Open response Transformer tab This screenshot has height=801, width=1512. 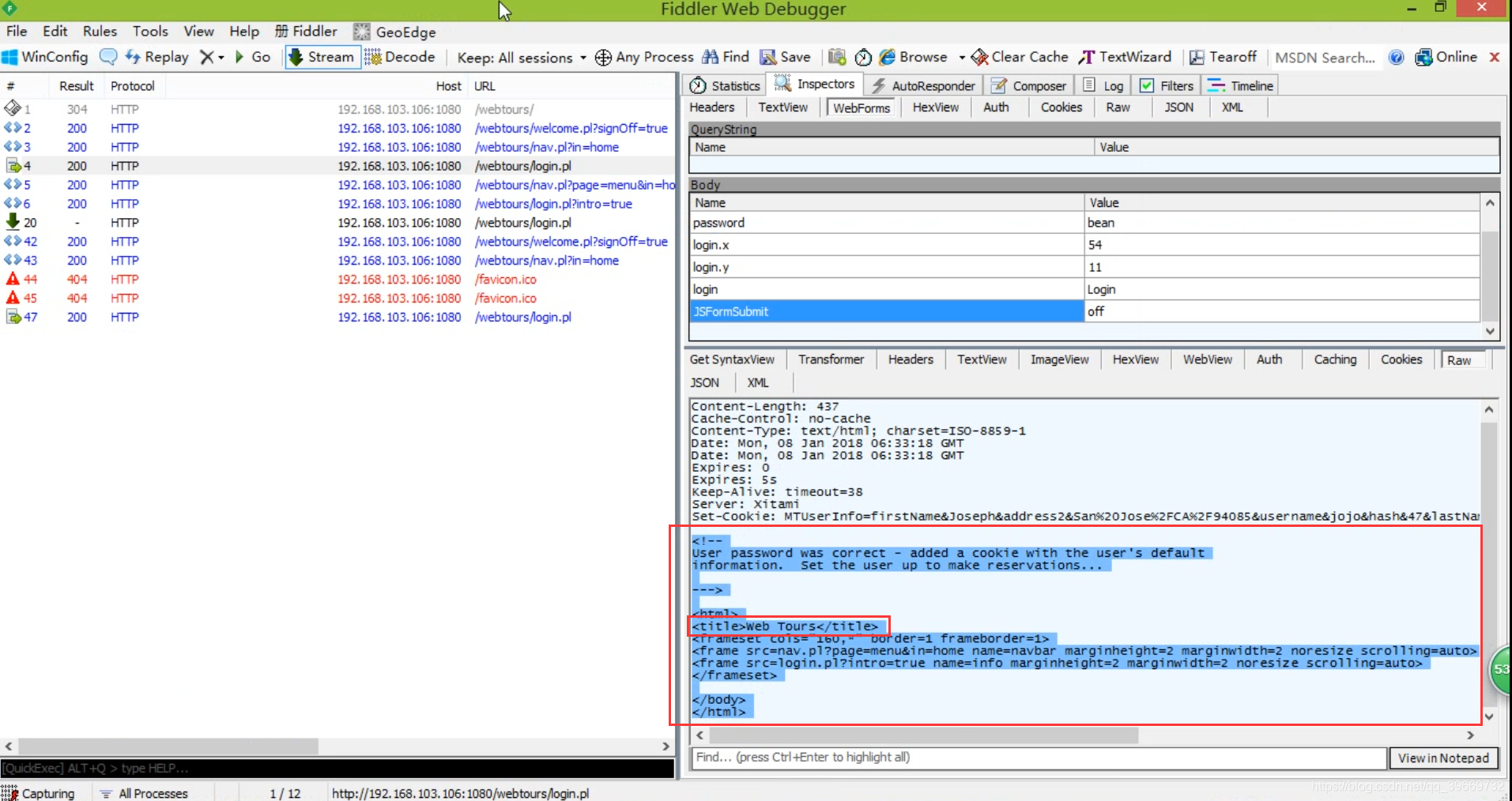click(x=831, y=359)
